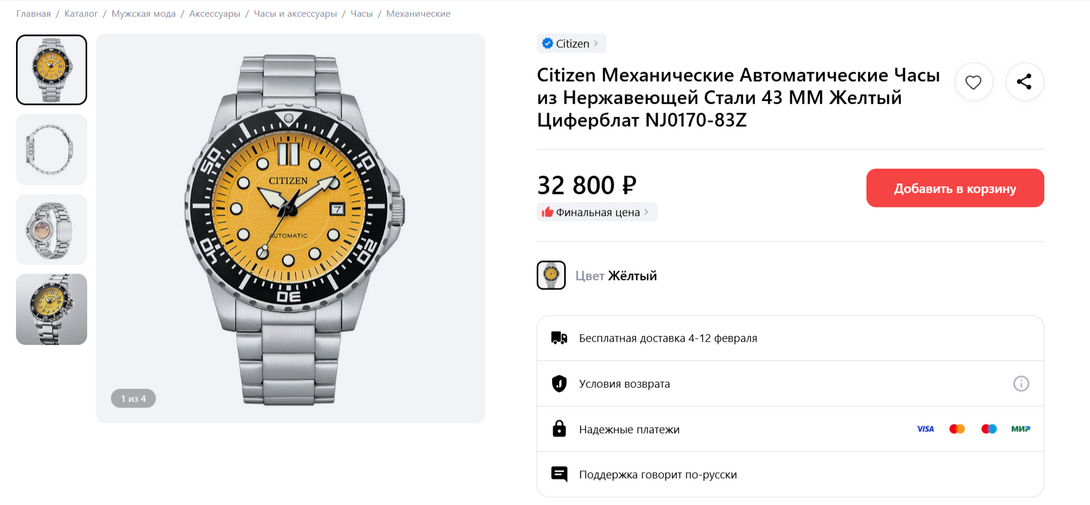
Task: Click the secure payments lock icon
Action: coord(559,429)
